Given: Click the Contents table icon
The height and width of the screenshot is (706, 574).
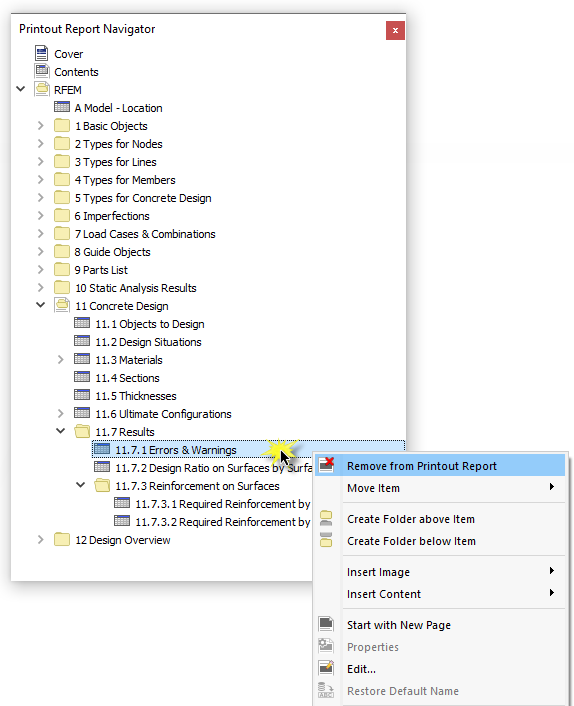Looking at the screenshot, I should [x=42, y=71].
